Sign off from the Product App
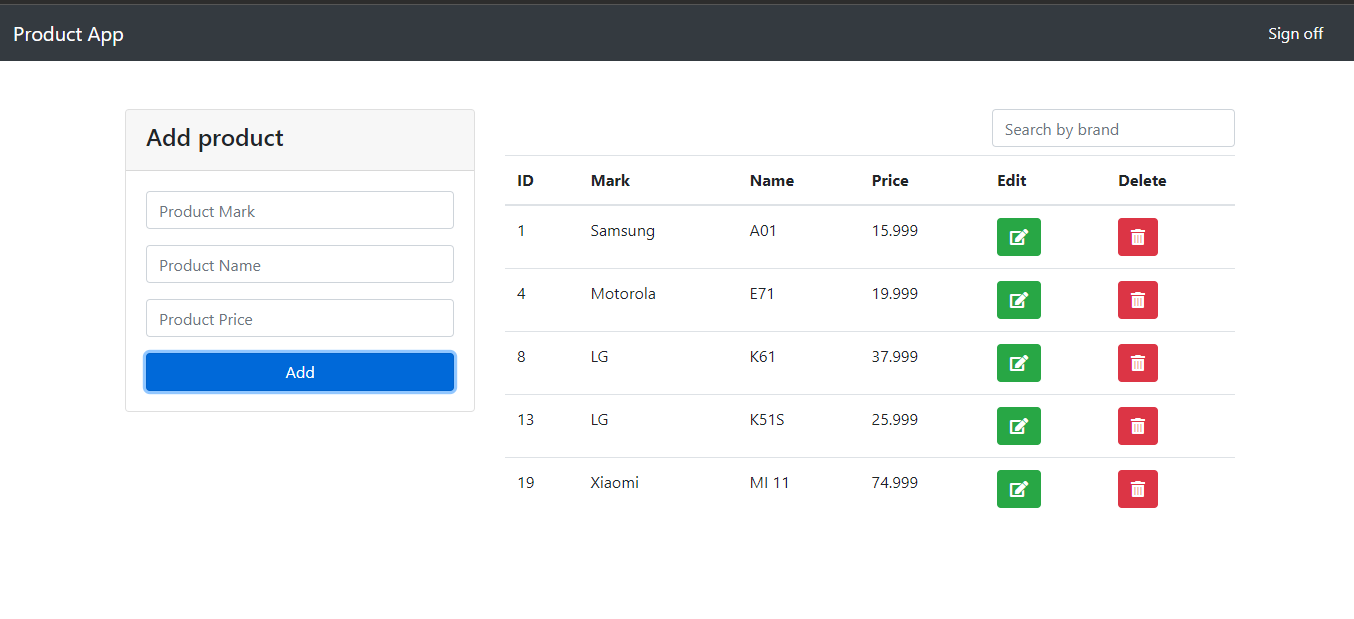 (1295, 33)
